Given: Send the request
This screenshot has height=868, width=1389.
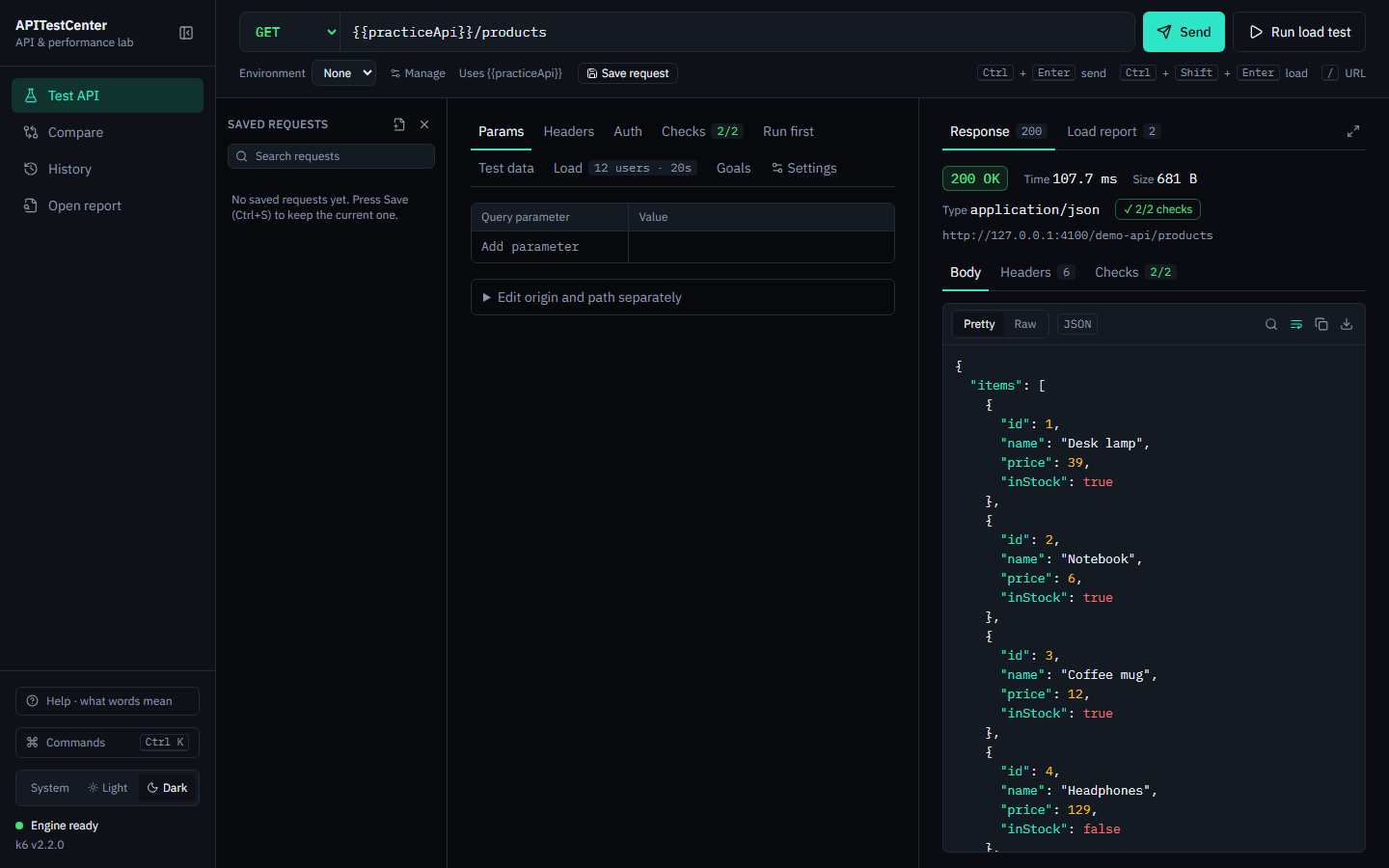Looking at the screenshot, I should coord(1184,32).
